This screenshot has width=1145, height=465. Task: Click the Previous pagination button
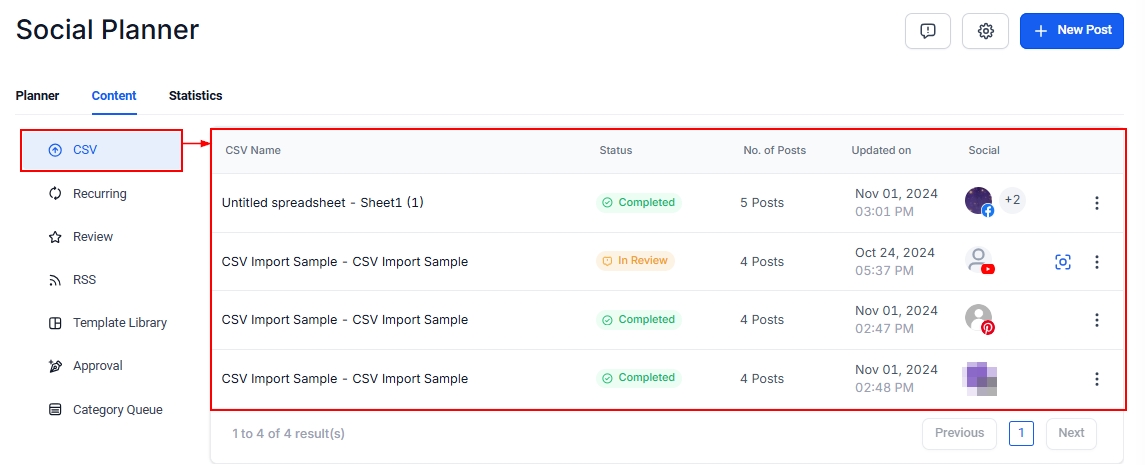(959, 433)
